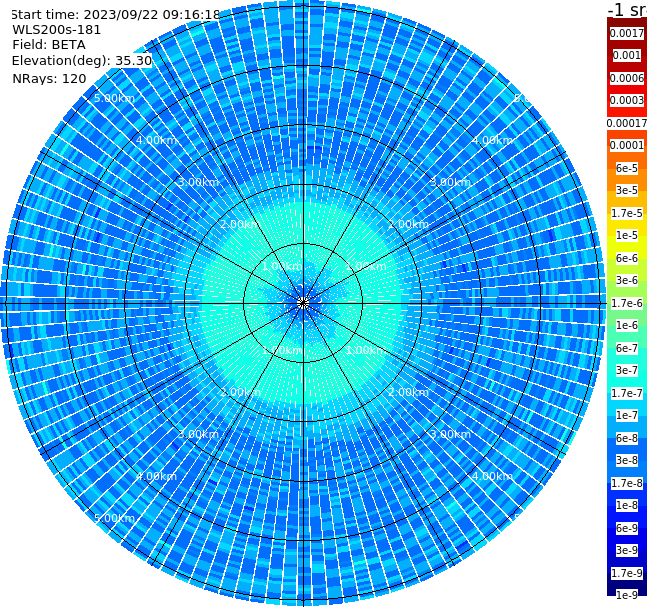The height and width of the screenshot is (607, 647).
Task: Select the upper-right 4.00km range label
Action: [492, 140]
